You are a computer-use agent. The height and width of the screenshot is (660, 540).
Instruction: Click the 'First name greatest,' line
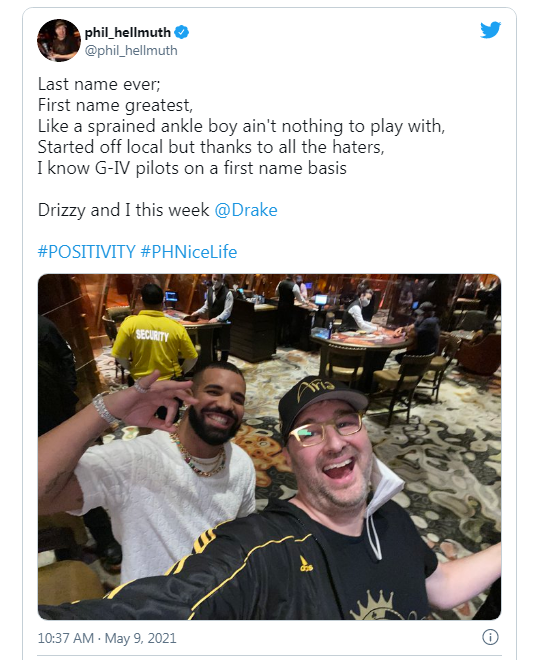tap(115, 105)
